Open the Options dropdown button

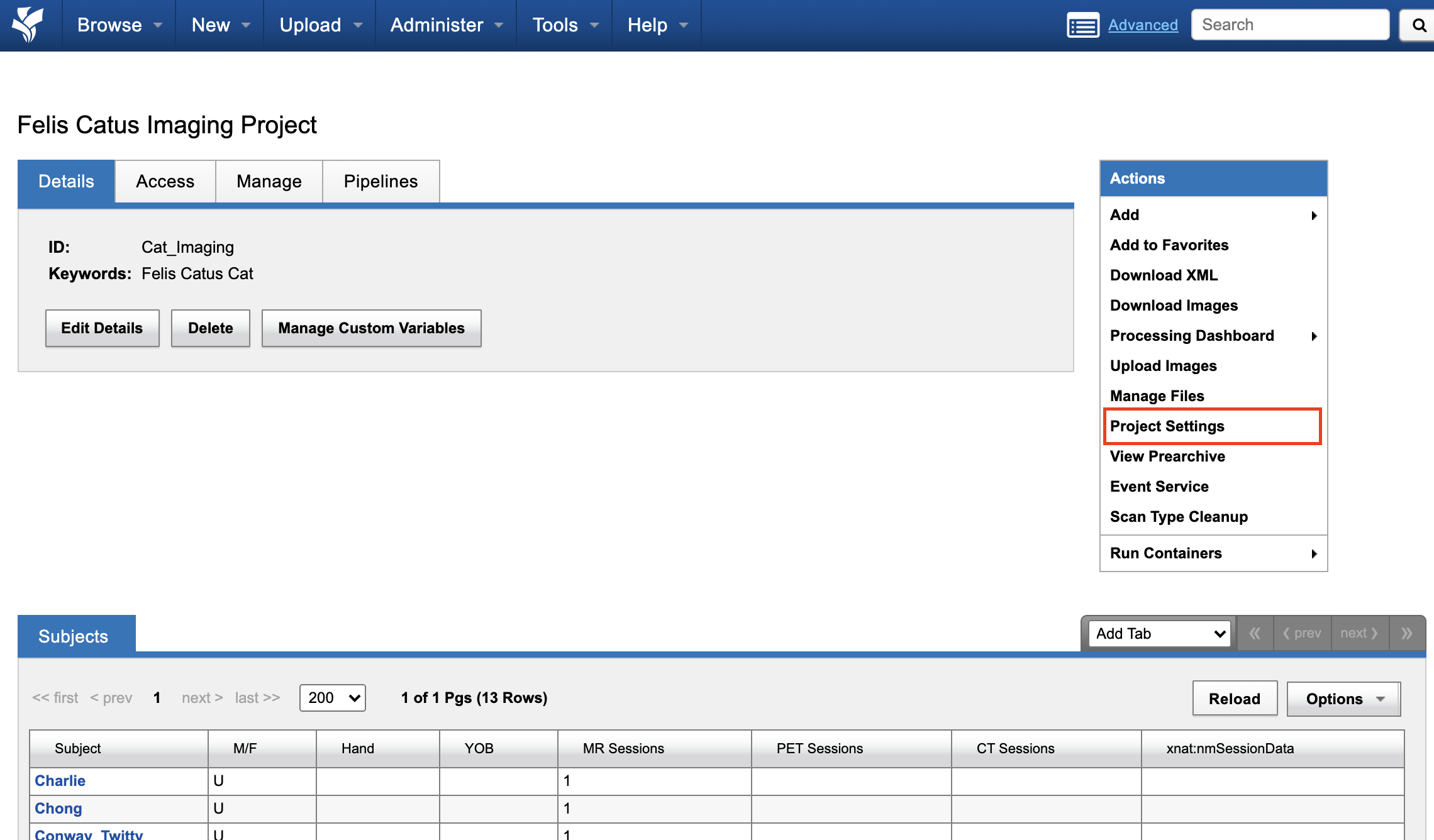coord(1343,699)
